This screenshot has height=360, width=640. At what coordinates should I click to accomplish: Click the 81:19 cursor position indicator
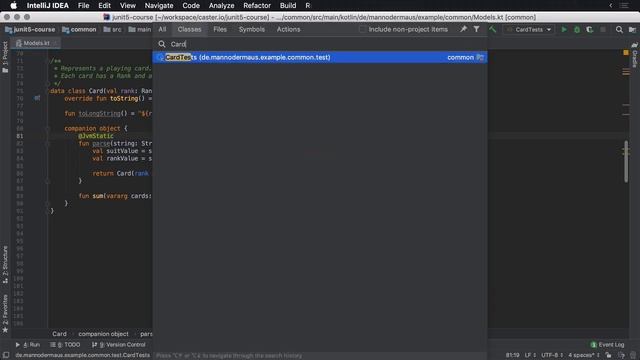coord(512,355)
